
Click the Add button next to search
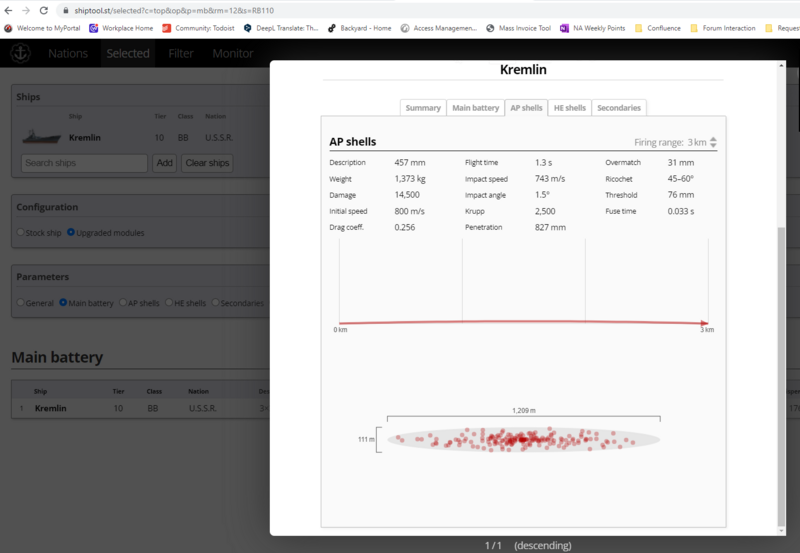tap(164, 163)
